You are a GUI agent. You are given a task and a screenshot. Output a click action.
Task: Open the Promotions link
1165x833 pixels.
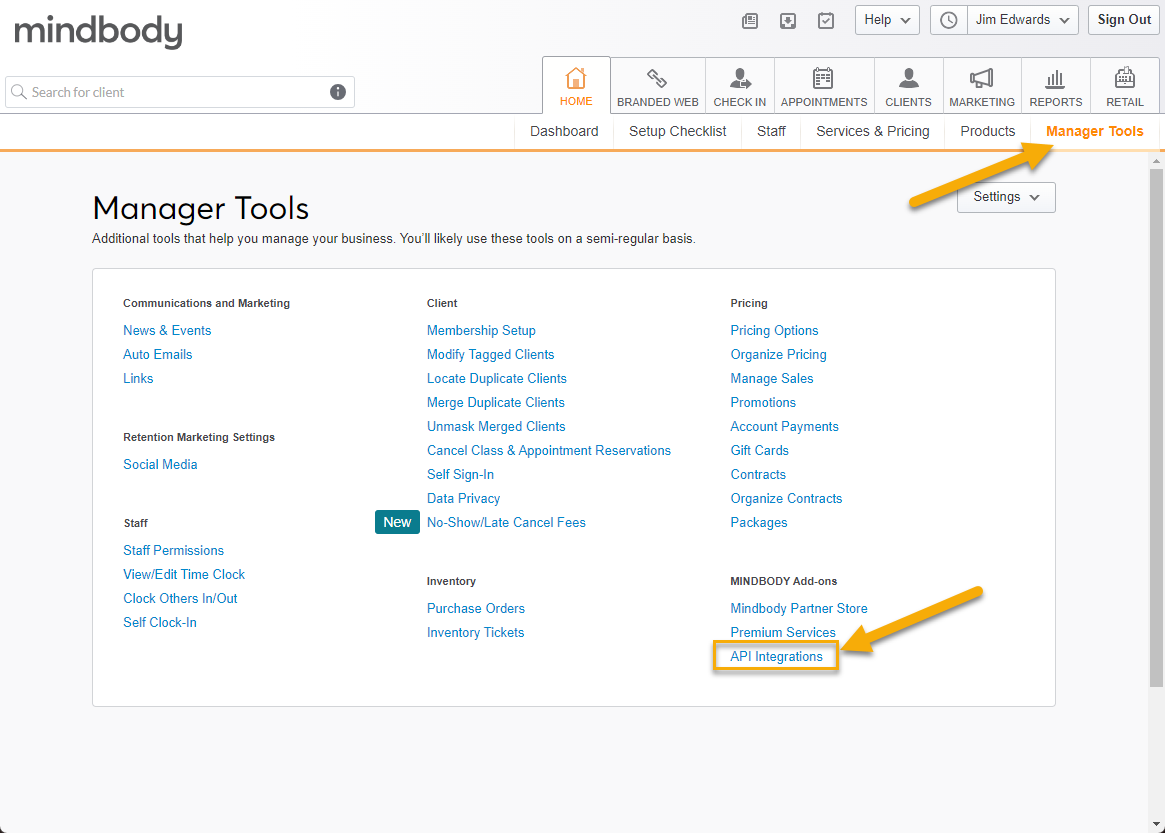(763, 403)
